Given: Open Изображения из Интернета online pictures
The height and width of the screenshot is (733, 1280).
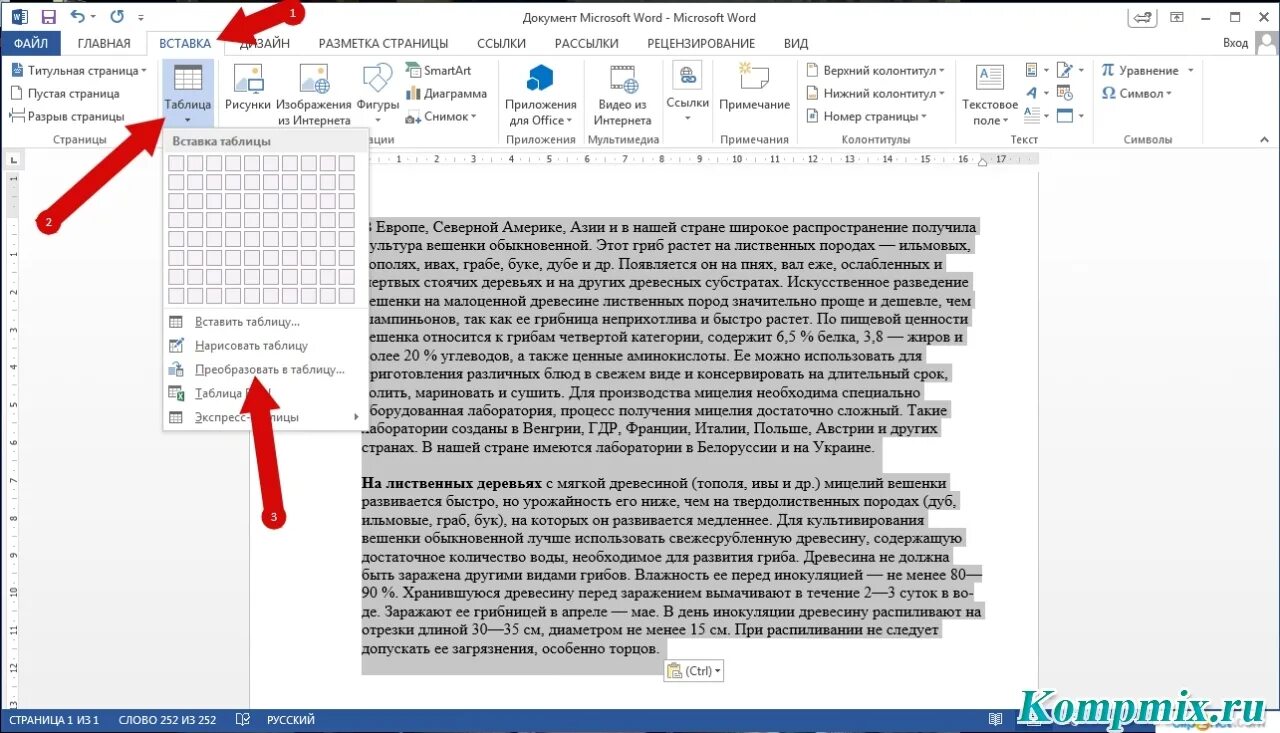Looking at the screenshot, I should pos(314,95).
